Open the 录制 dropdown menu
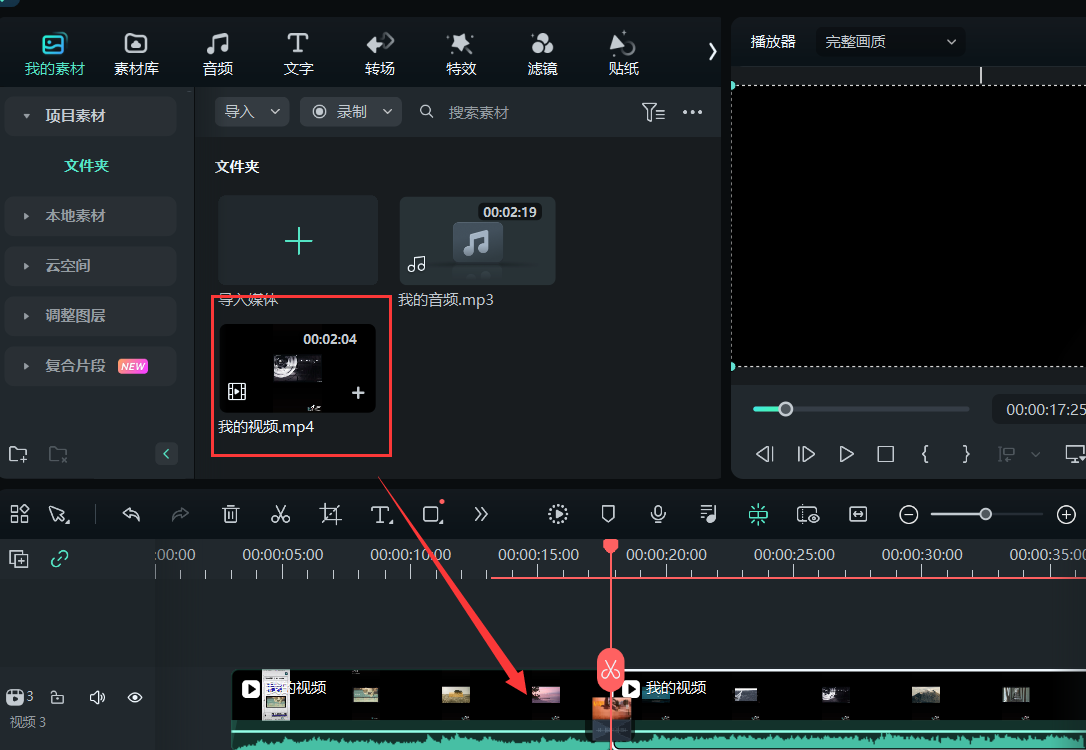 coord(350,112)
